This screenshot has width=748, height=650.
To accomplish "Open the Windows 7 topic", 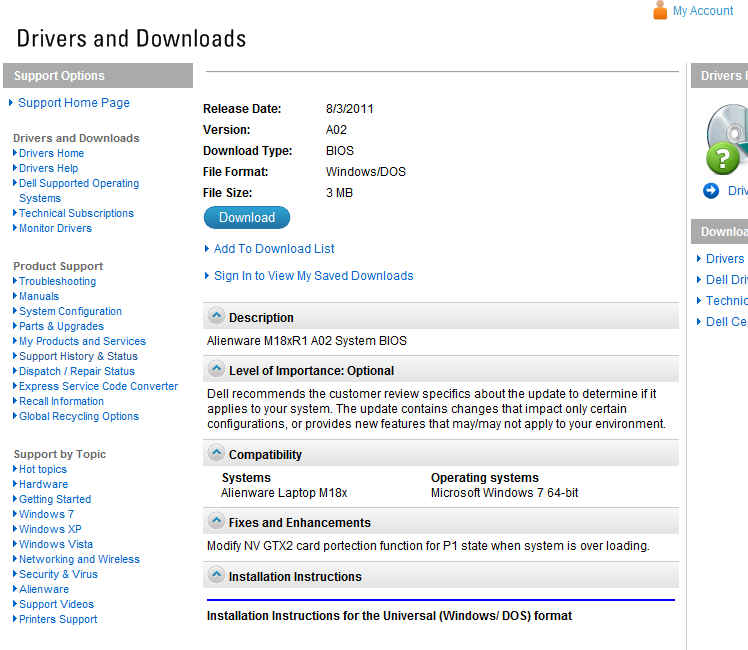I will (46, 514).
